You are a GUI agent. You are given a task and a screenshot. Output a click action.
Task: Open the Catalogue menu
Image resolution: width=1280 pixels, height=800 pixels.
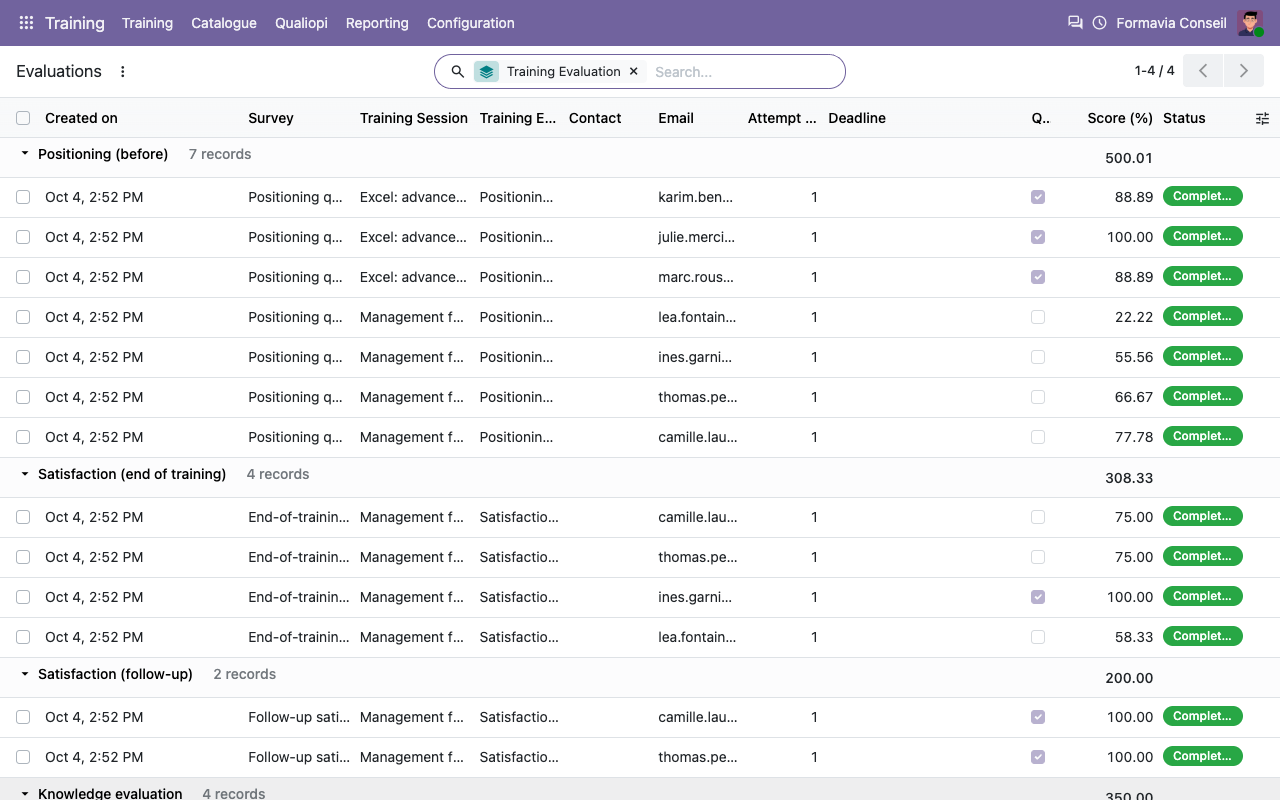(224, 23)
